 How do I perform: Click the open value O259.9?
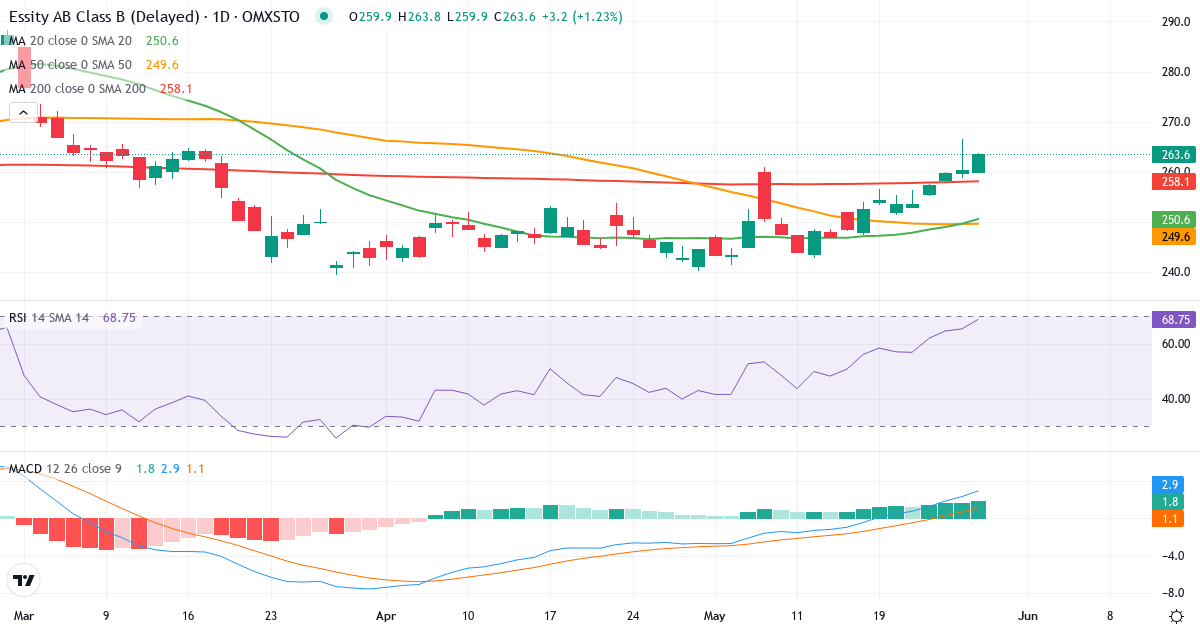(x=371, y=17)
